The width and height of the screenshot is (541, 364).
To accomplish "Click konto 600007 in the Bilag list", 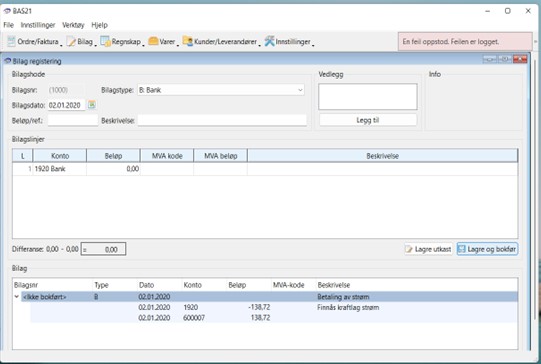I will coord(194,318).
